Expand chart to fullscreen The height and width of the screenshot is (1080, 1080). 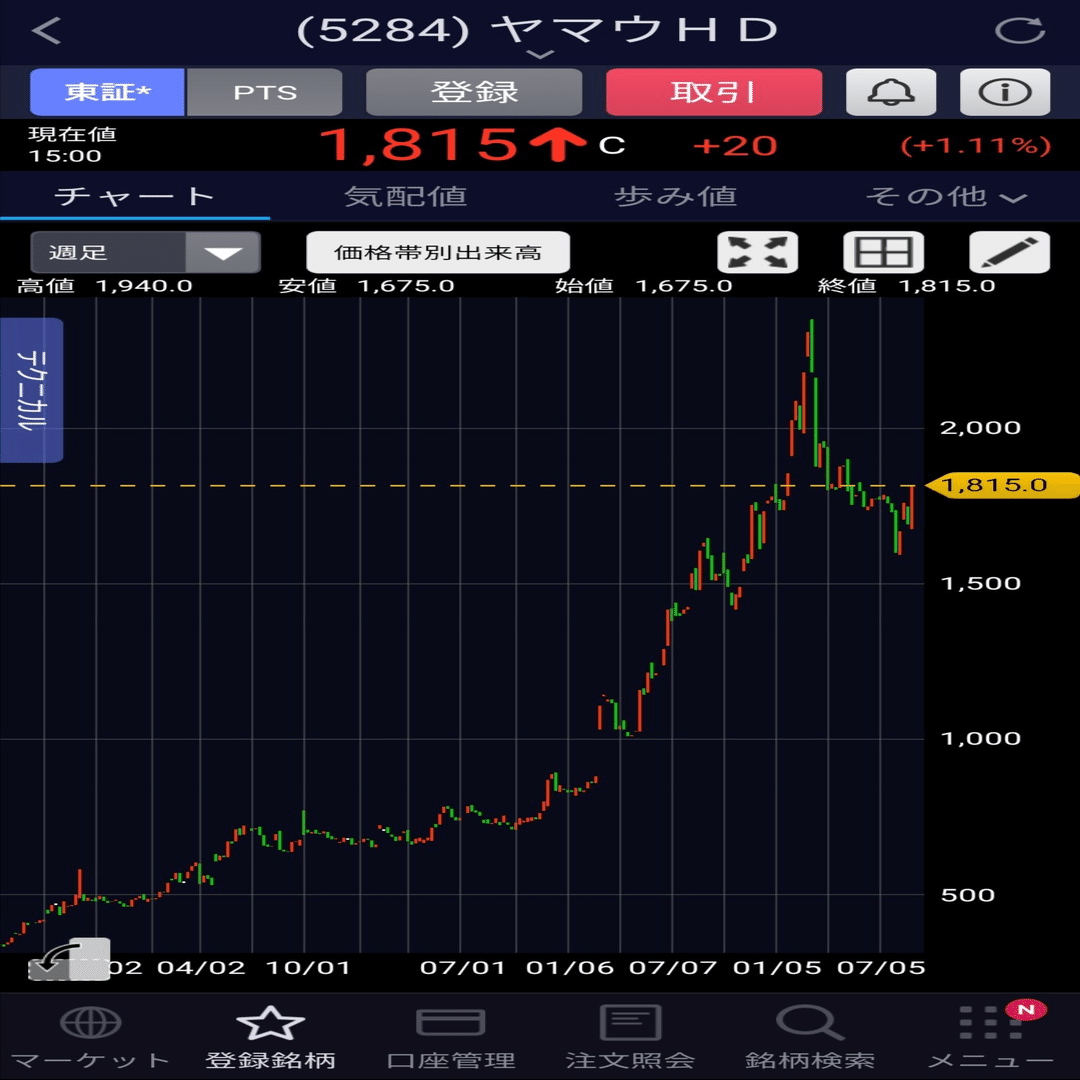point(758,252)
